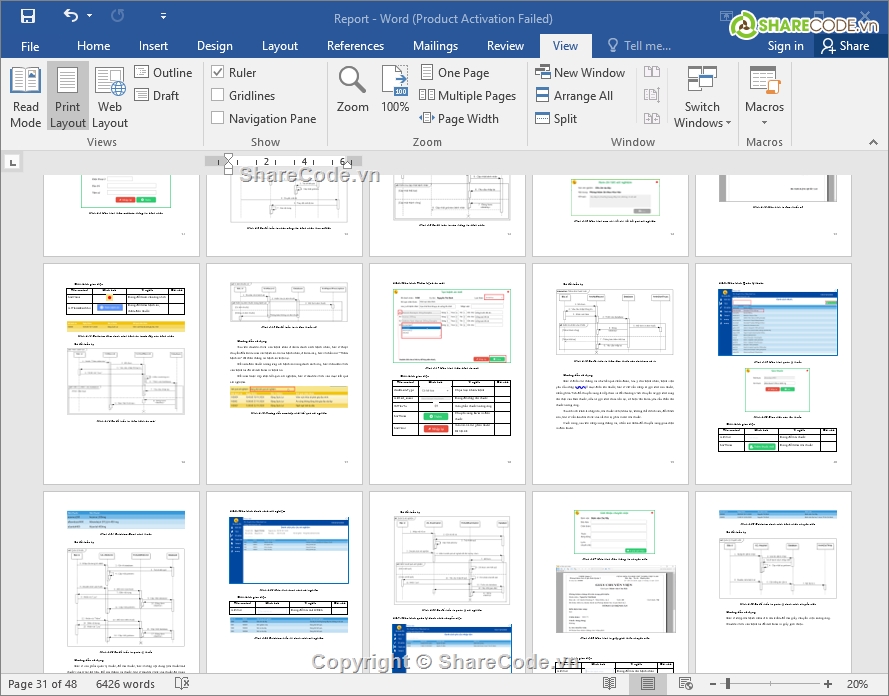The width and height of the screenshot is (889, 696).
Task: Select Print Layout from status bar
Action: pos(648,684)
